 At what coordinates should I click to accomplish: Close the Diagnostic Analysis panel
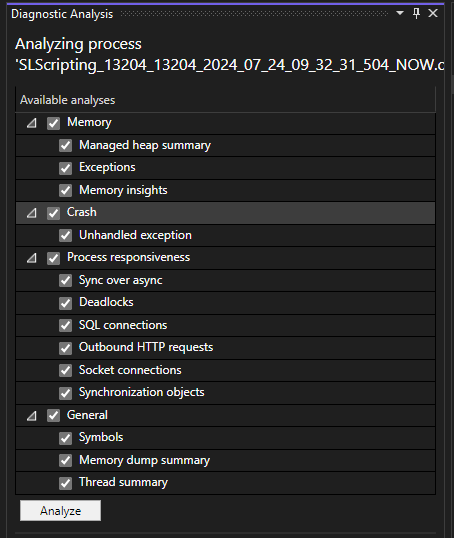433,13
